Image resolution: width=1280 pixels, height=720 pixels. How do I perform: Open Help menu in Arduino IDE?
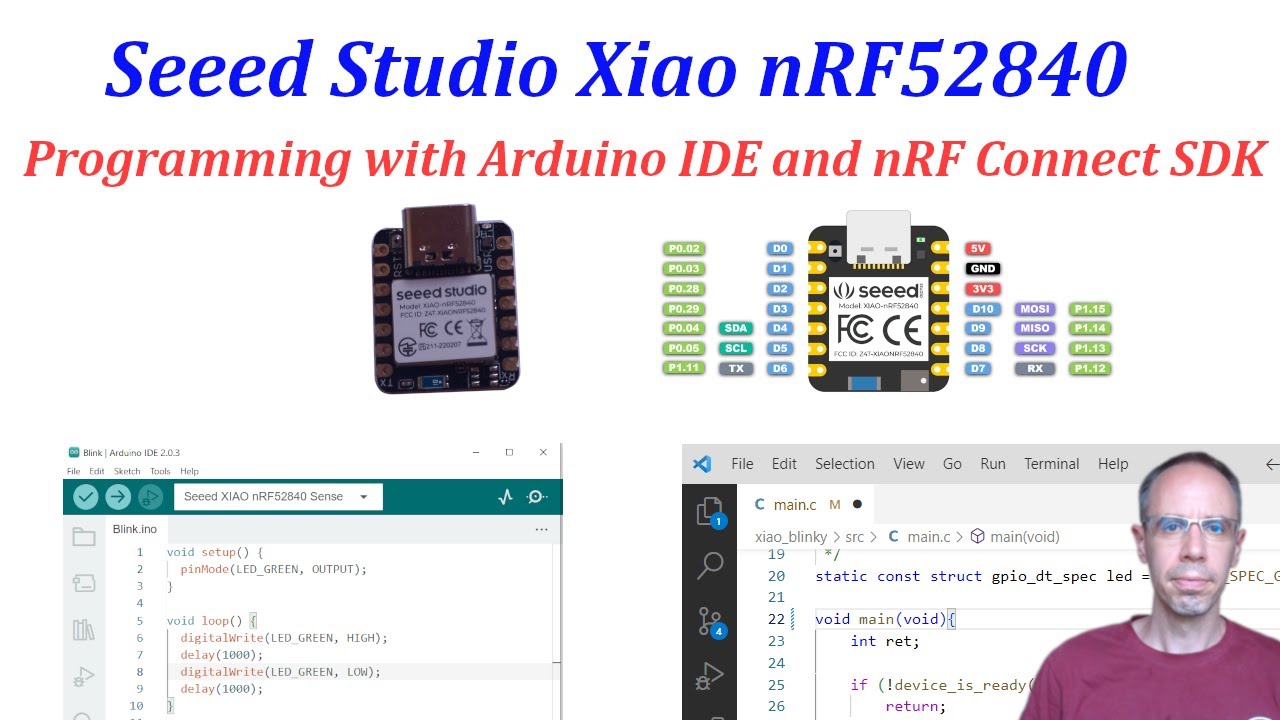[189, 471]
